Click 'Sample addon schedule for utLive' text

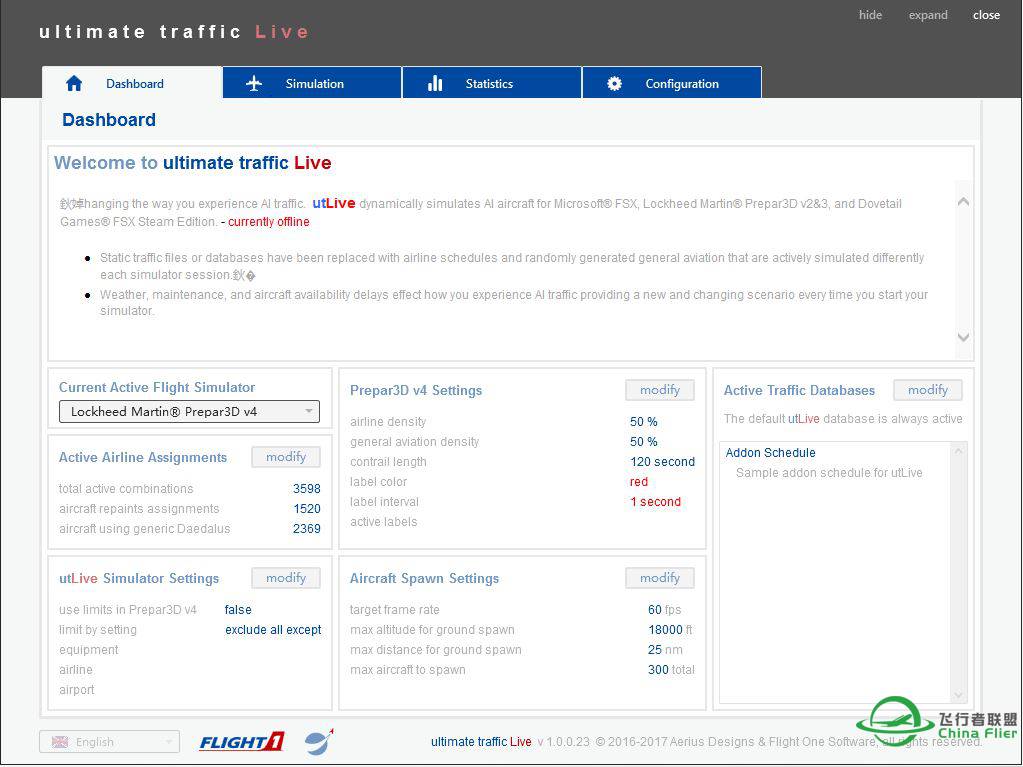829,473
